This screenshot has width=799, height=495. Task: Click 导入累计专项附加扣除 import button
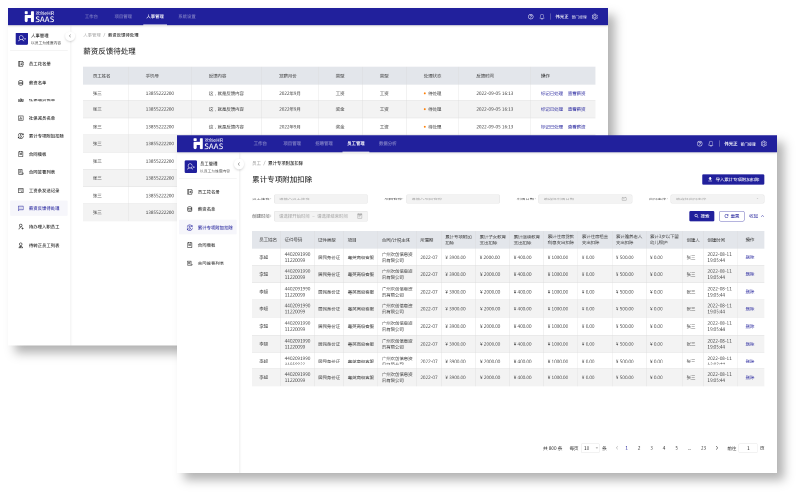pos(735,179)
